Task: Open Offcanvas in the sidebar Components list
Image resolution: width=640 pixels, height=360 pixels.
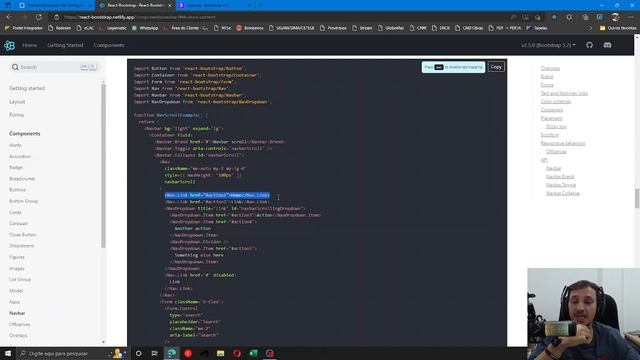Action: (20, 324)
